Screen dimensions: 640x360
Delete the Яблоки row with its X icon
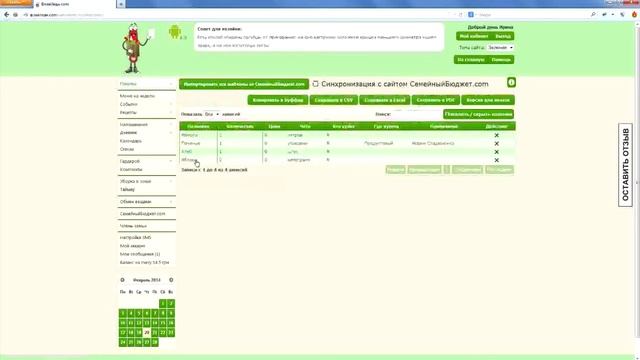pyautogui.click(x=496, y=160)
